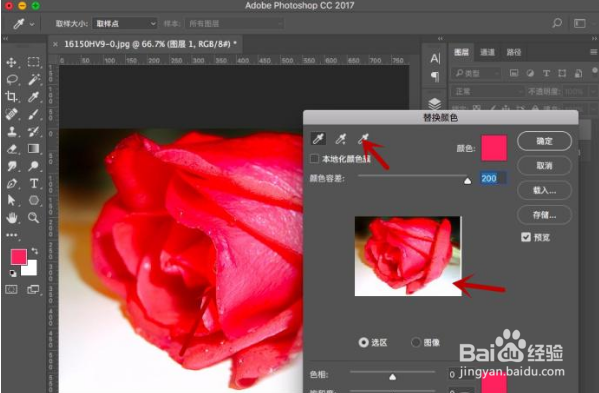Choose the Subtract from Sample eyedropper
Viewport: 599px width, 393px height.
click(363, 139)
